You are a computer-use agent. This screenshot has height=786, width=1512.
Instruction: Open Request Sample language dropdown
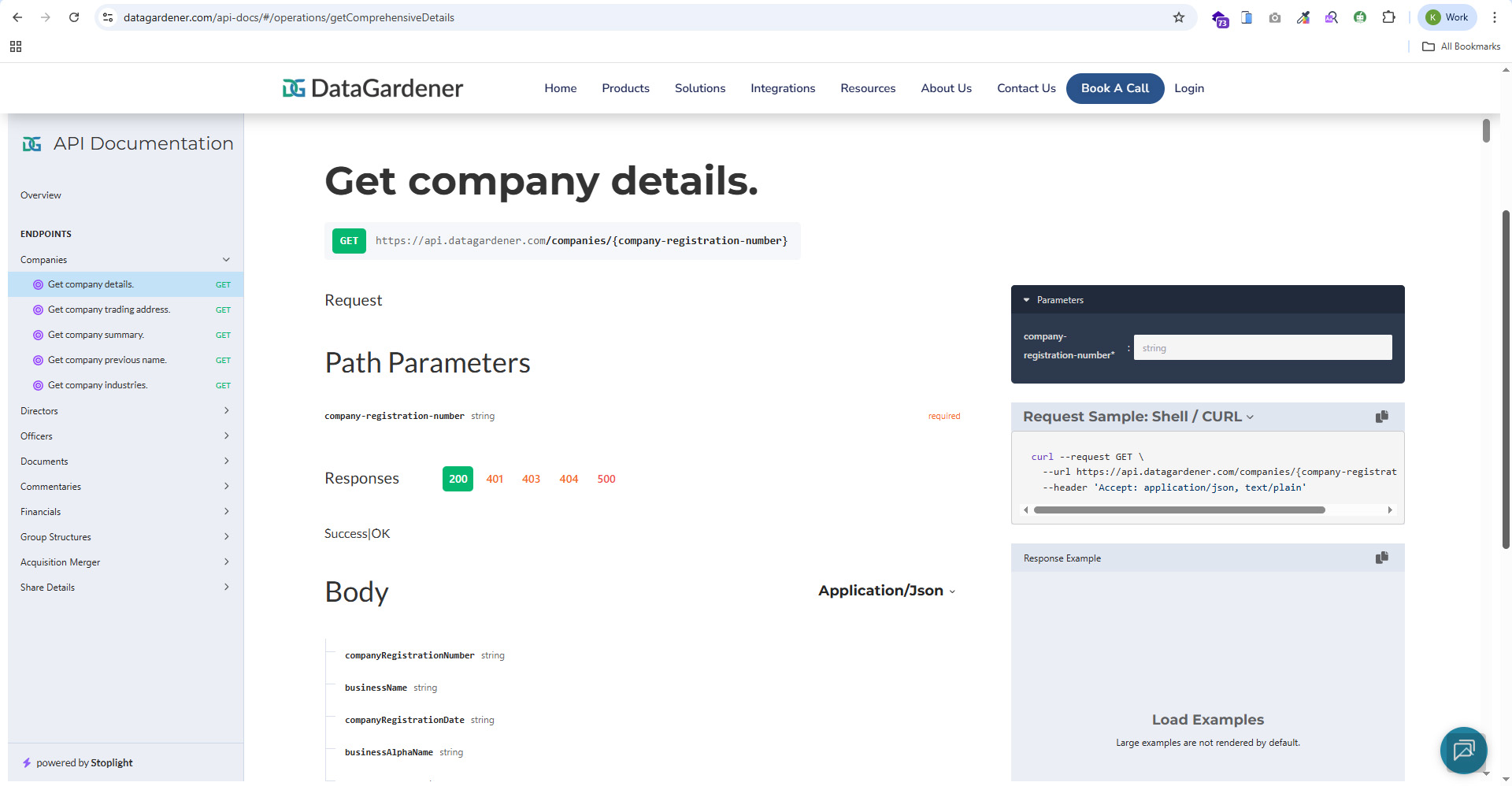pos(1138,417)
